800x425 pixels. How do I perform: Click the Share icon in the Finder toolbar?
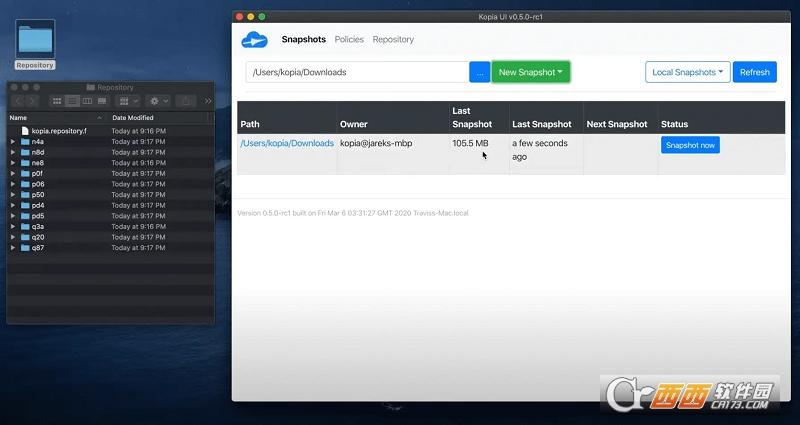186,101
